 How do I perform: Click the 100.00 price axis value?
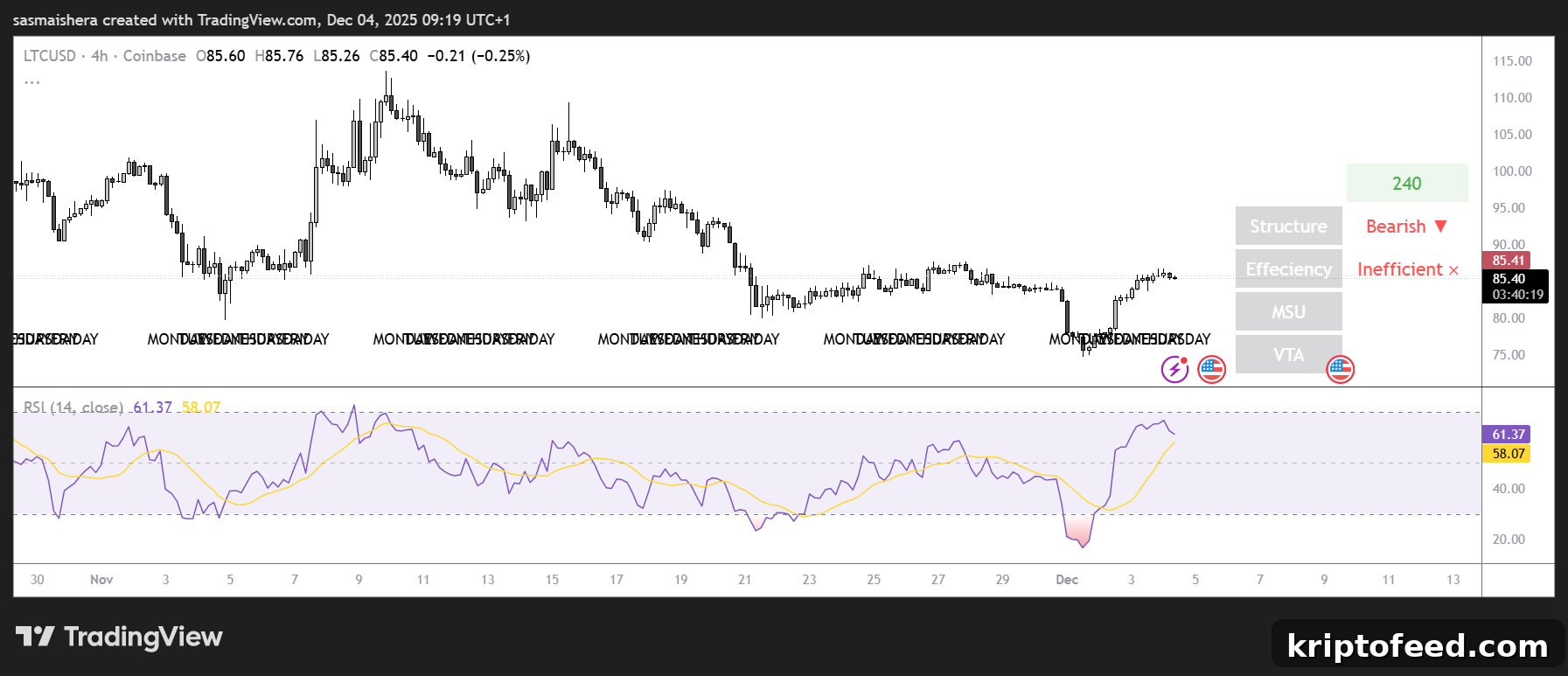click(1512, 171)
